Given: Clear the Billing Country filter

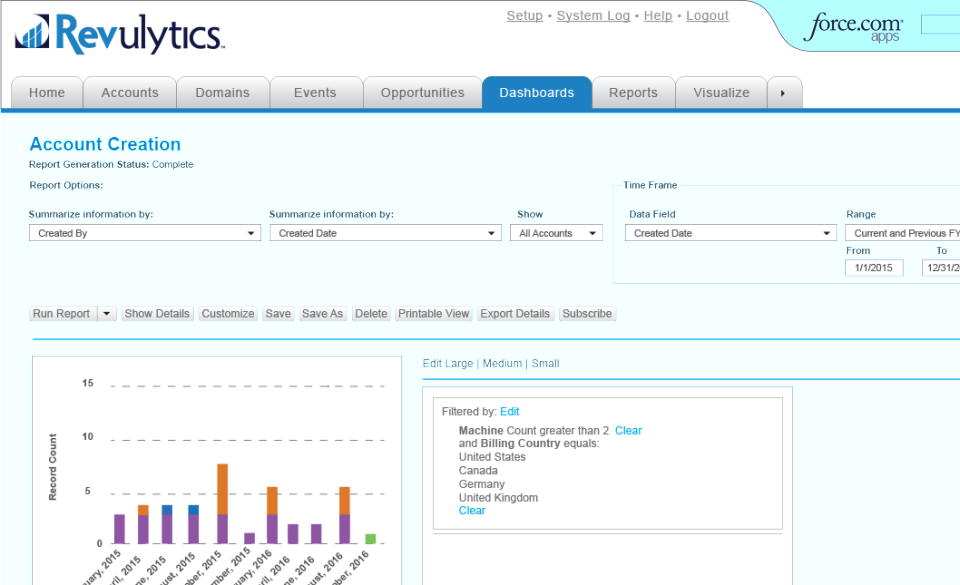Looking at the screenshot, I should point(471,510).
